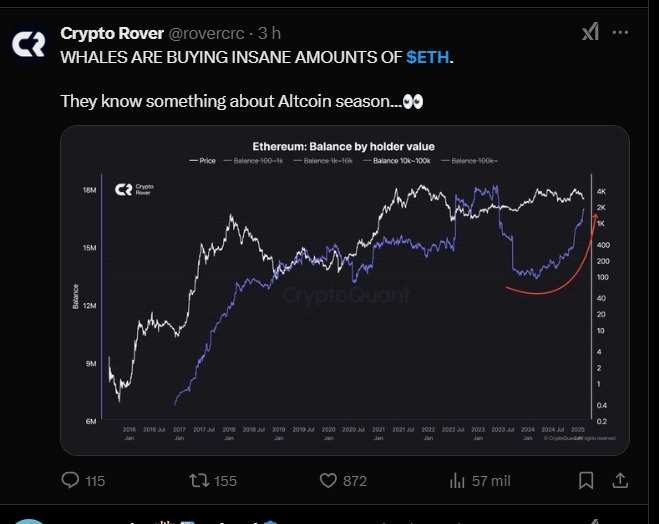Bookmark this post
Image resolution: width=659 pixels, height=524 pixels.
586,480
